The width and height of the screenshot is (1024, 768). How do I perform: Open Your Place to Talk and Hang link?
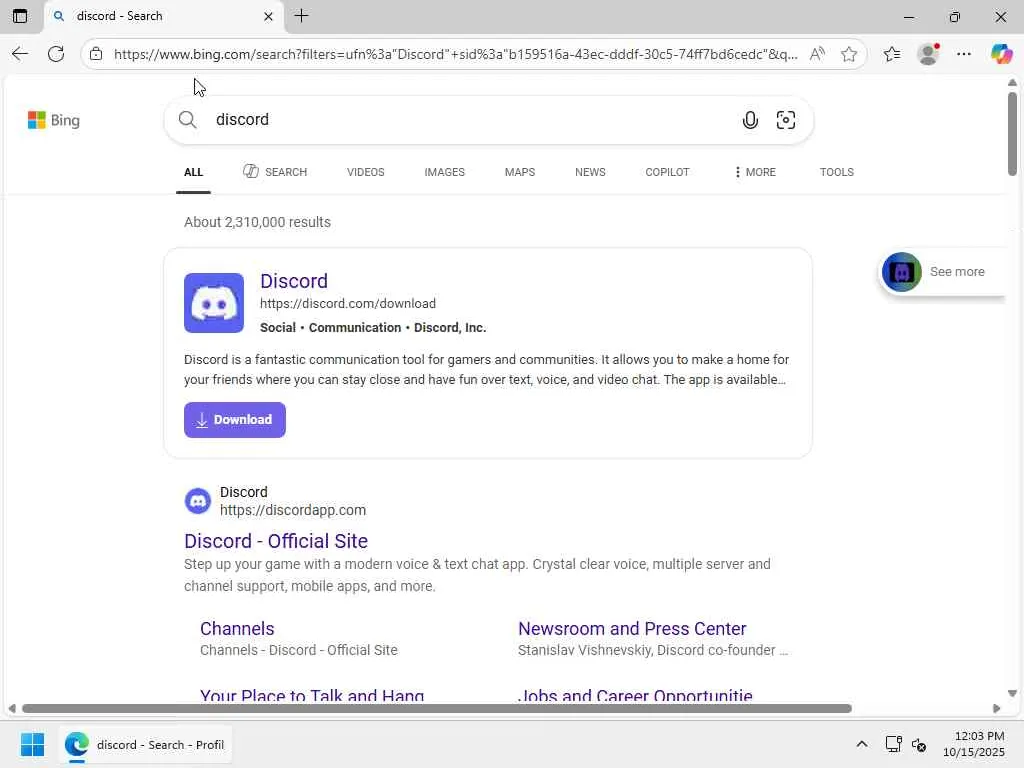tap(312, 695)
